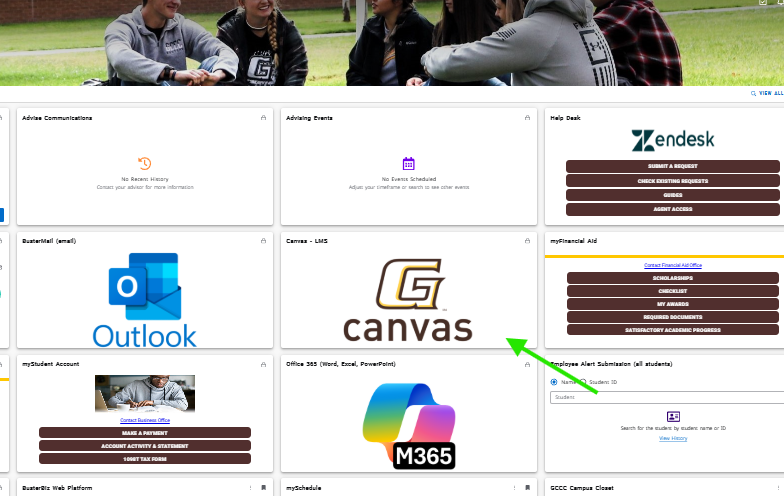The height and width of the screenshot is (496, 784).
Task: Click the mySchedule card title
Action: (x=304, y=488)
